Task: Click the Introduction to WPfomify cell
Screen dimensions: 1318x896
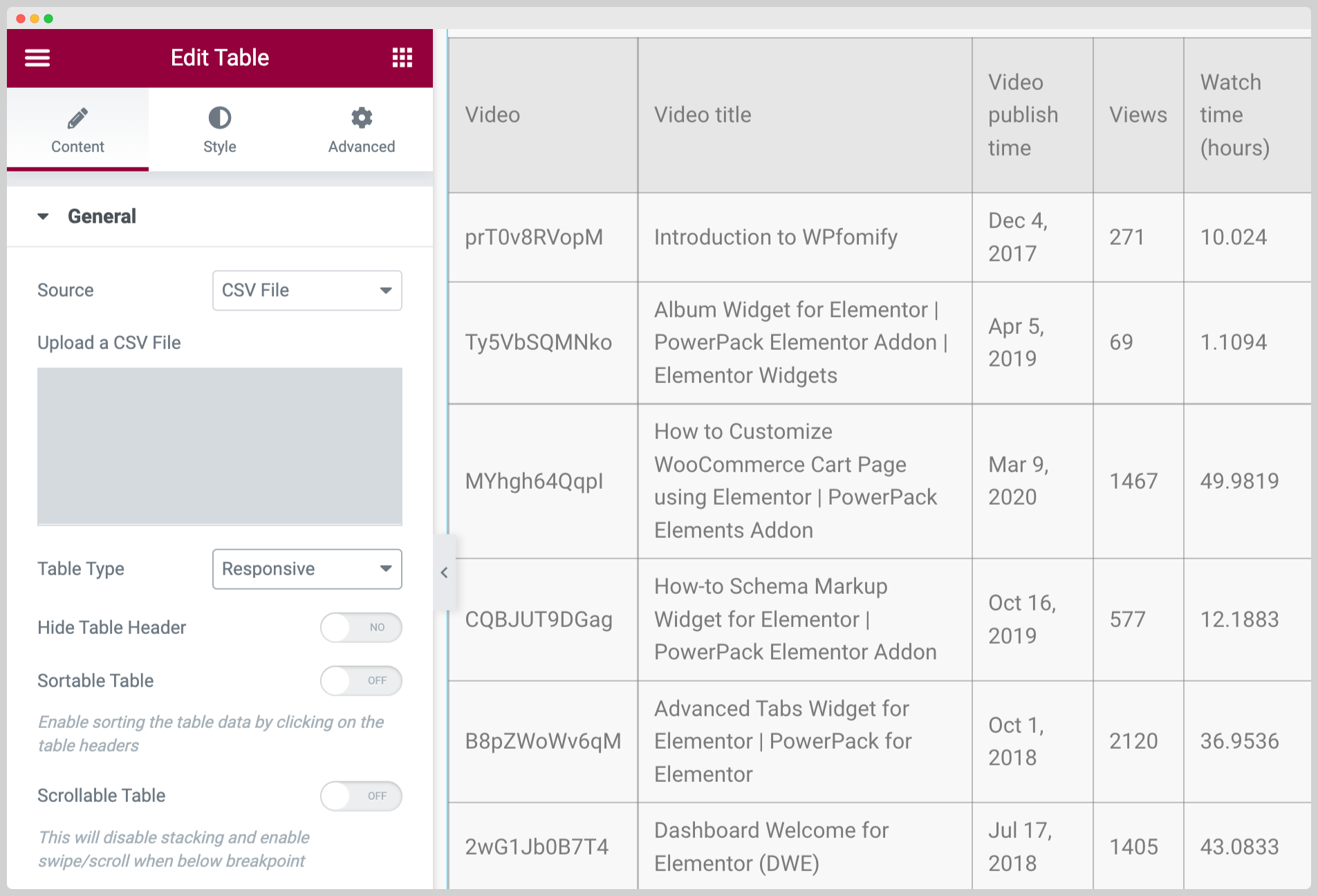Action: [775, 237]
